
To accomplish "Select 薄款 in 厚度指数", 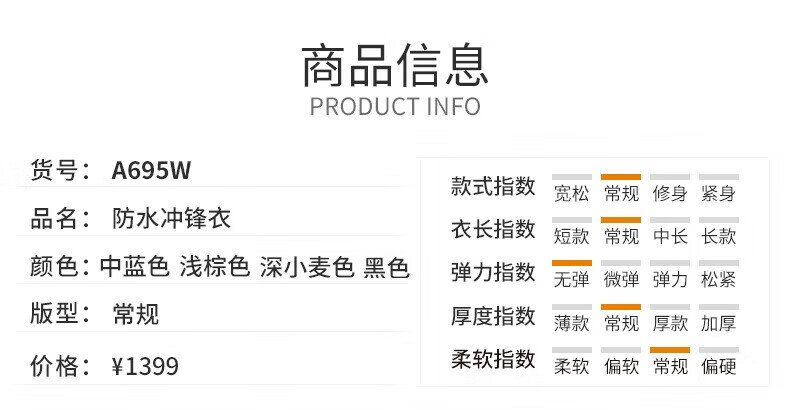I will point(571,323).
